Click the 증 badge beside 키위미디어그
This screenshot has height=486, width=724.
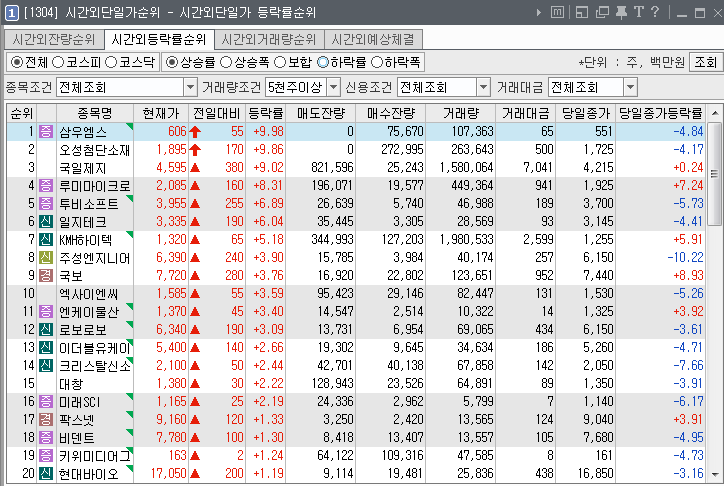(x=46, y=456)
